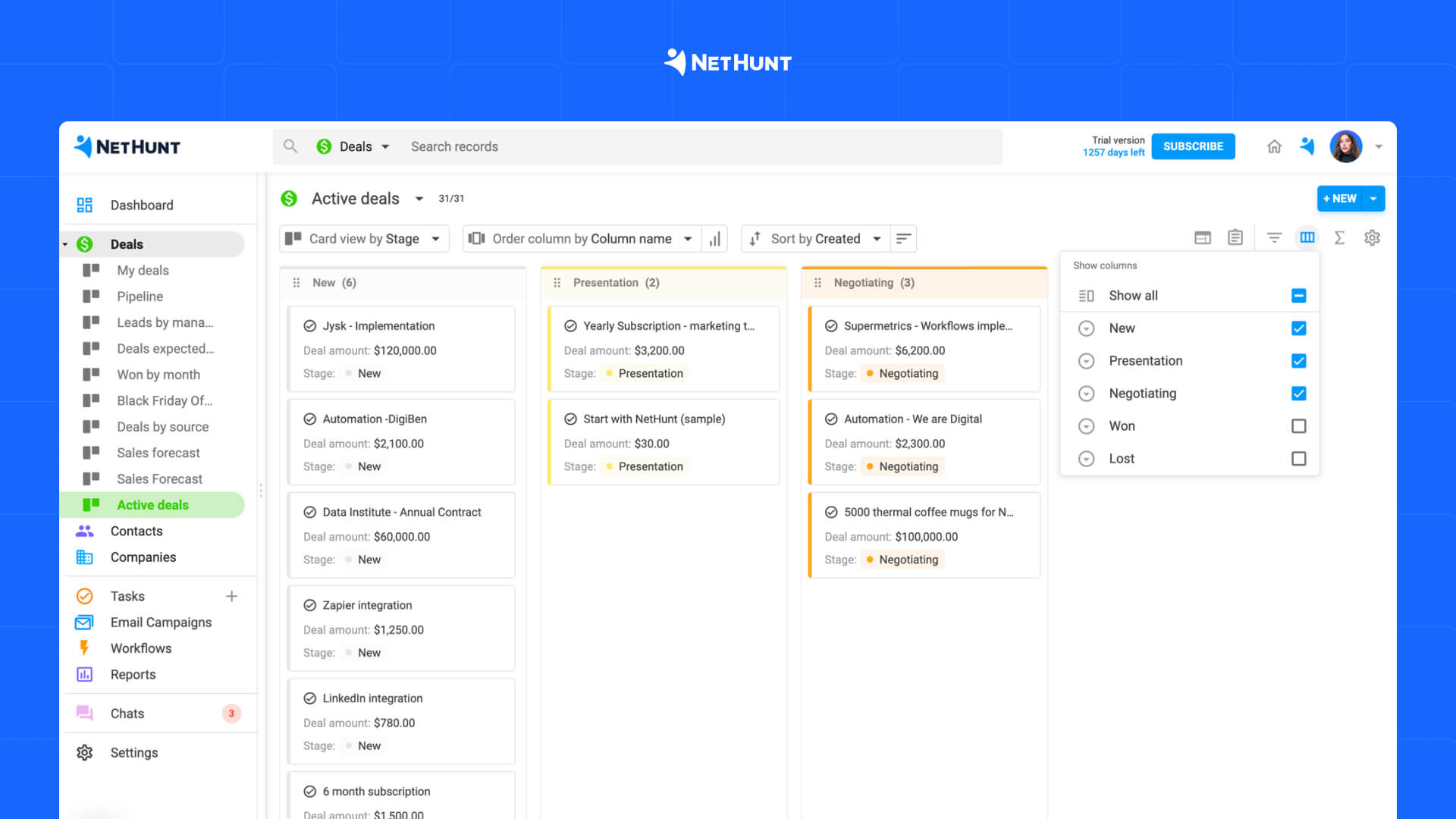Click the SUBSCRIBE button

point(1193,146)
